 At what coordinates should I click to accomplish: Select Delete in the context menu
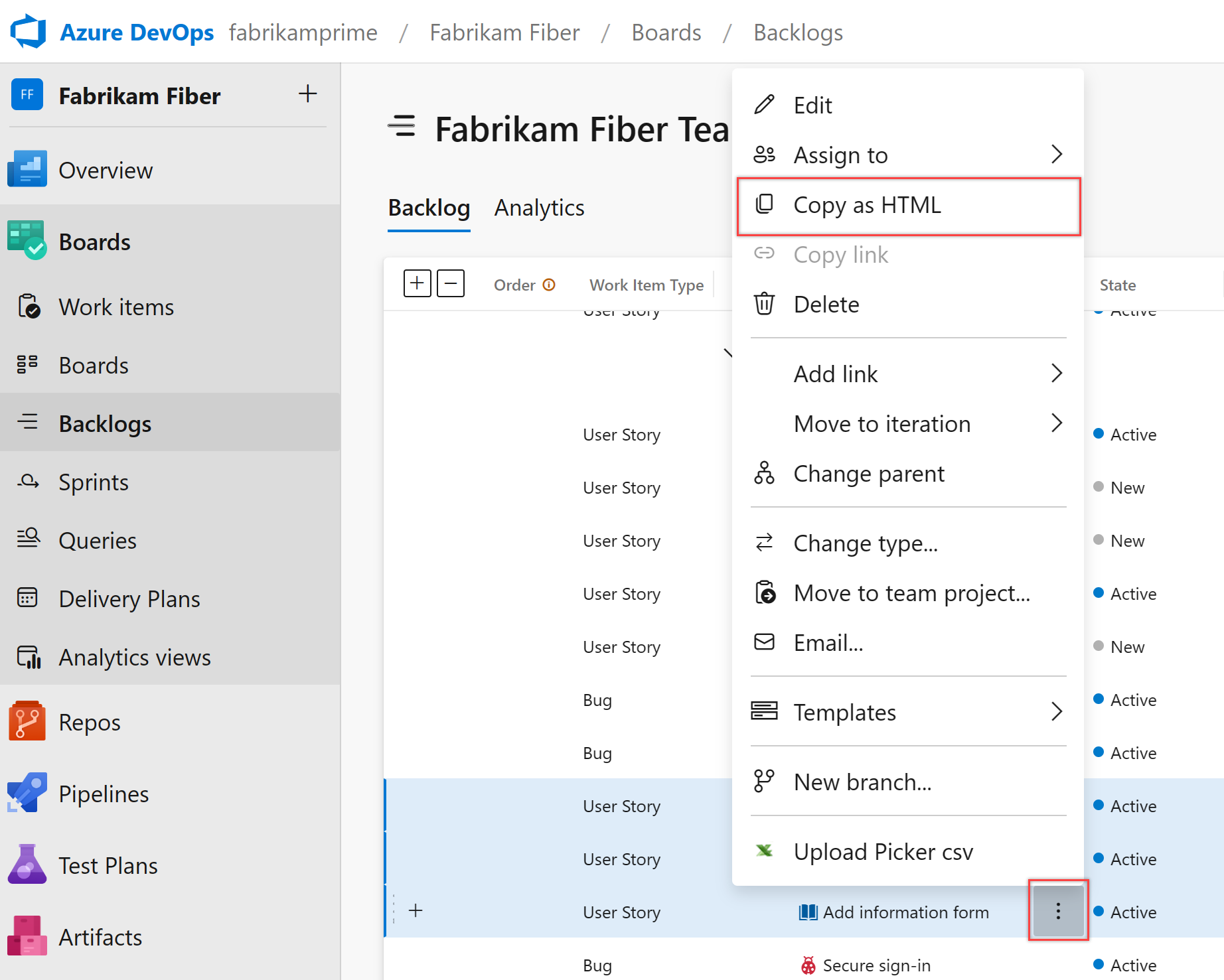click(x=826, y=305)
